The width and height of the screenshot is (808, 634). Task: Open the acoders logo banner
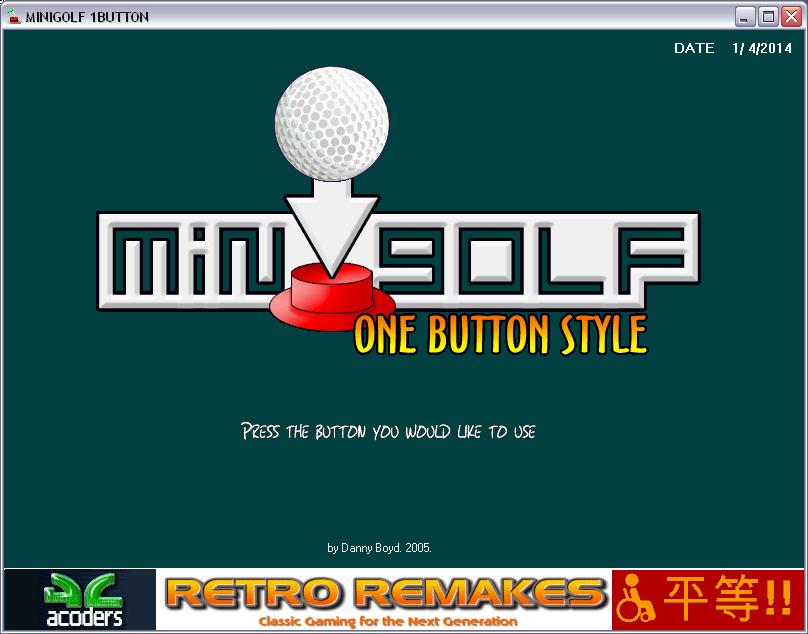tap(80, 599)
